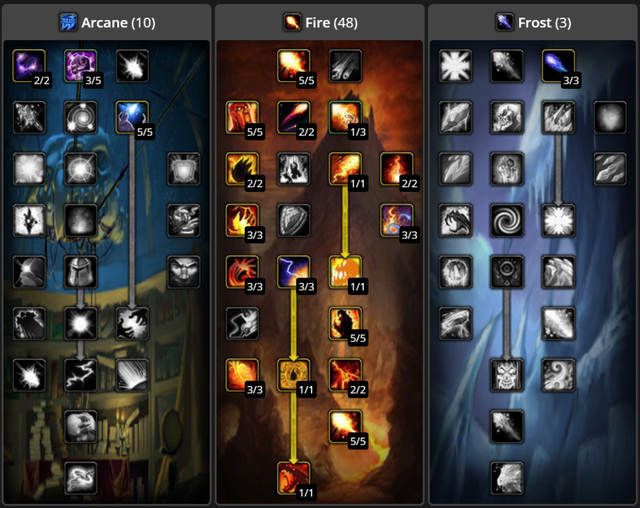Screen dimensions: 640x508
Task: Select the greyed shield icon in Fire tree
Action: click(293, 221)
